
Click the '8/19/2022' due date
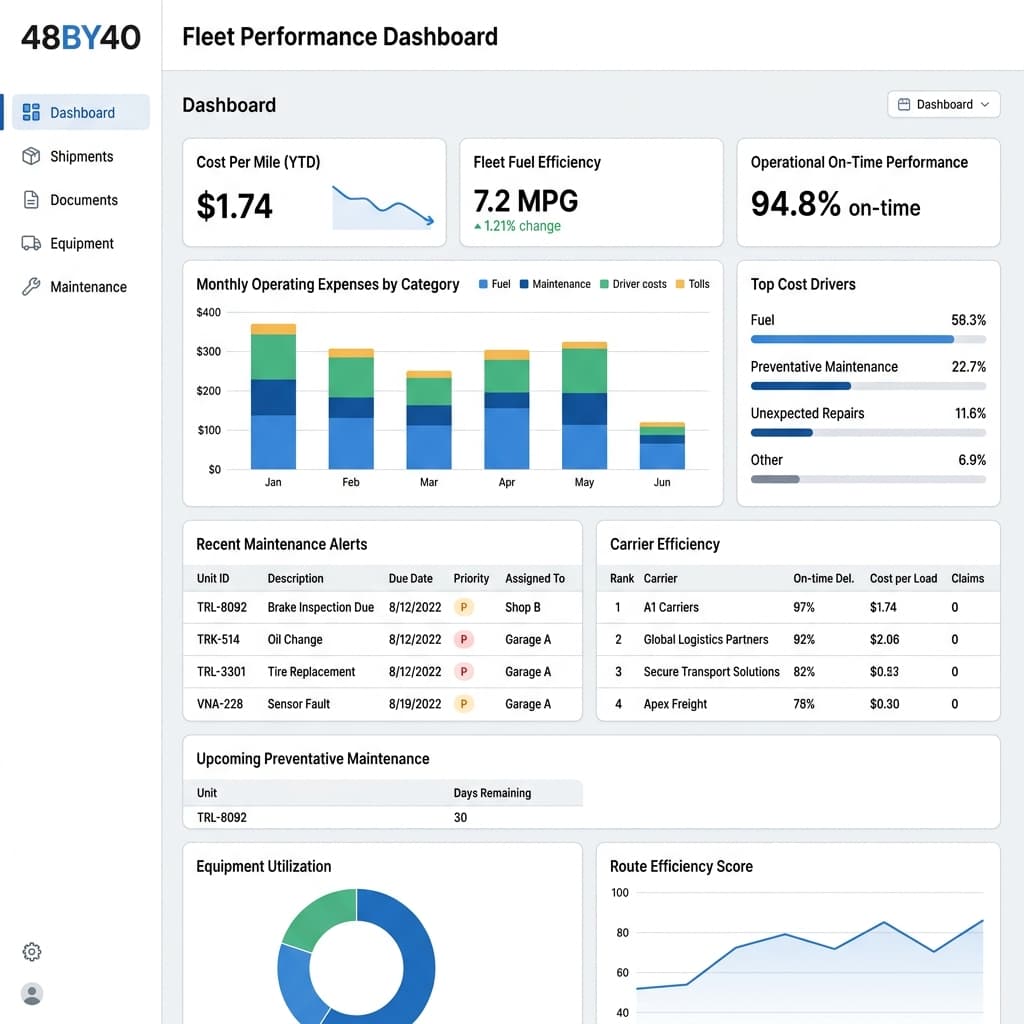pos(415,704)
